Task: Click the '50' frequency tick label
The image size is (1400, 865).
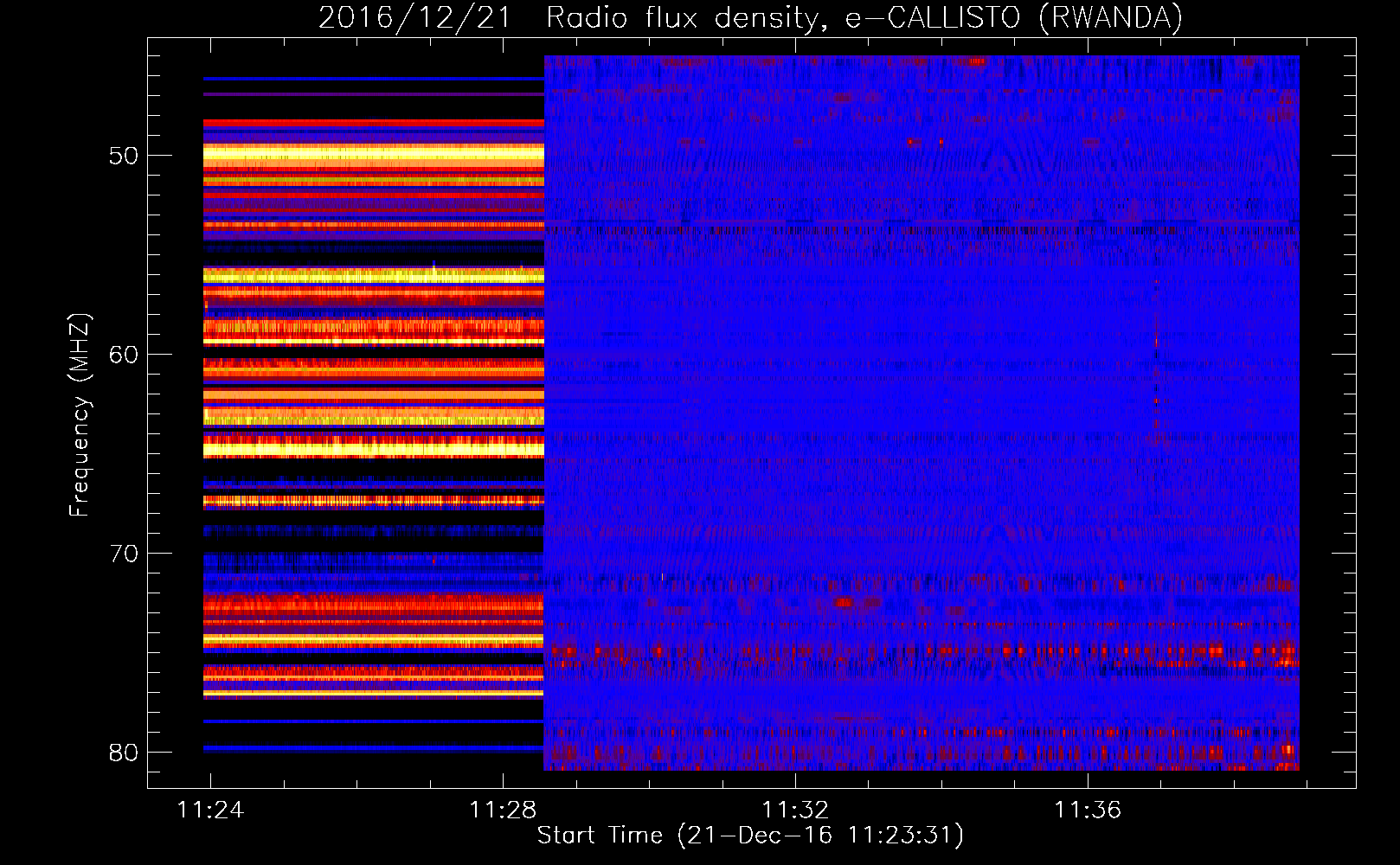Action: click(124, 156)
